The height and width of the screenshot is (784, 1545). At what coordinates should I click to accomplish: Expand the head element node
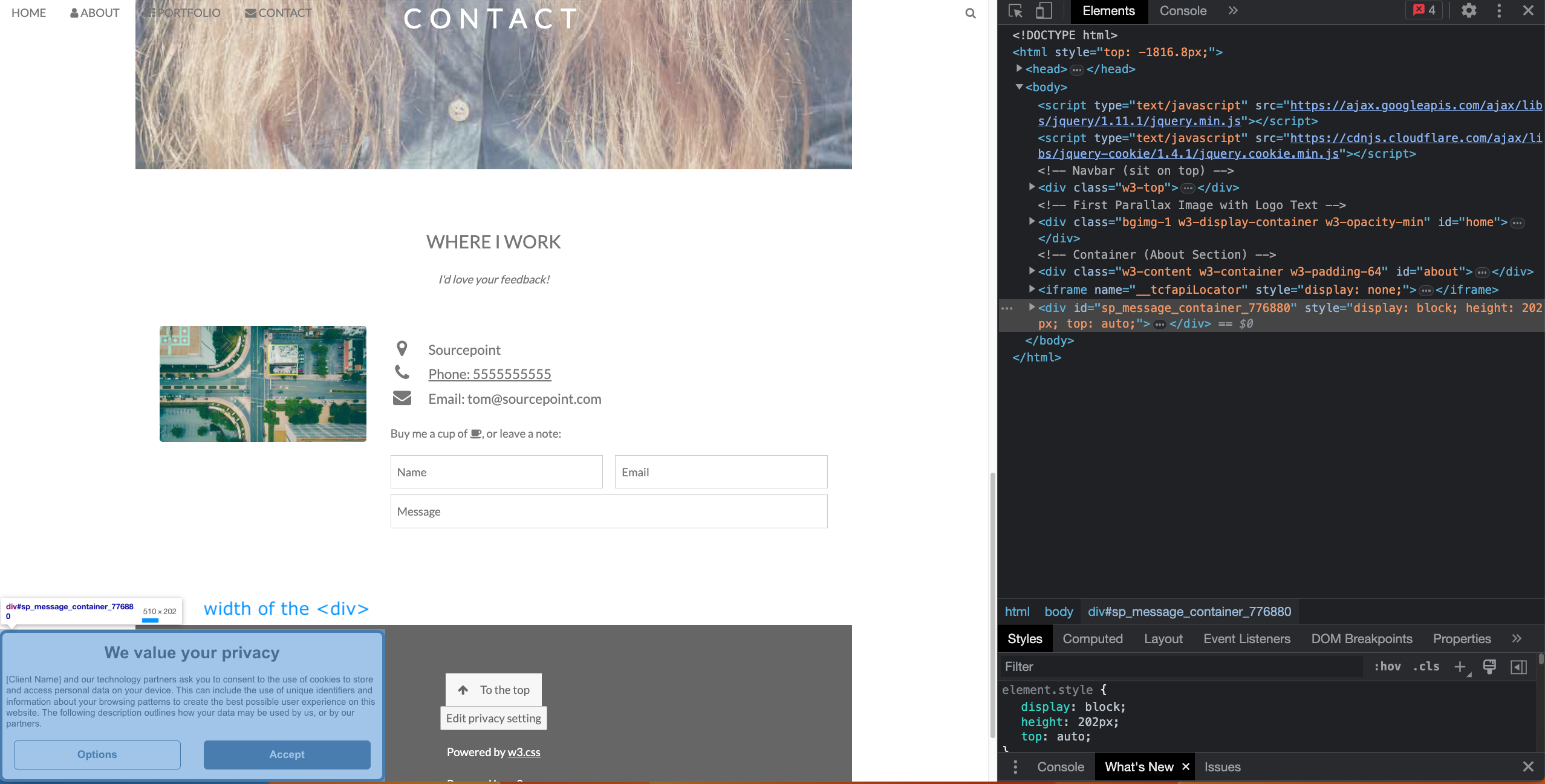(x=1019, y=68)
